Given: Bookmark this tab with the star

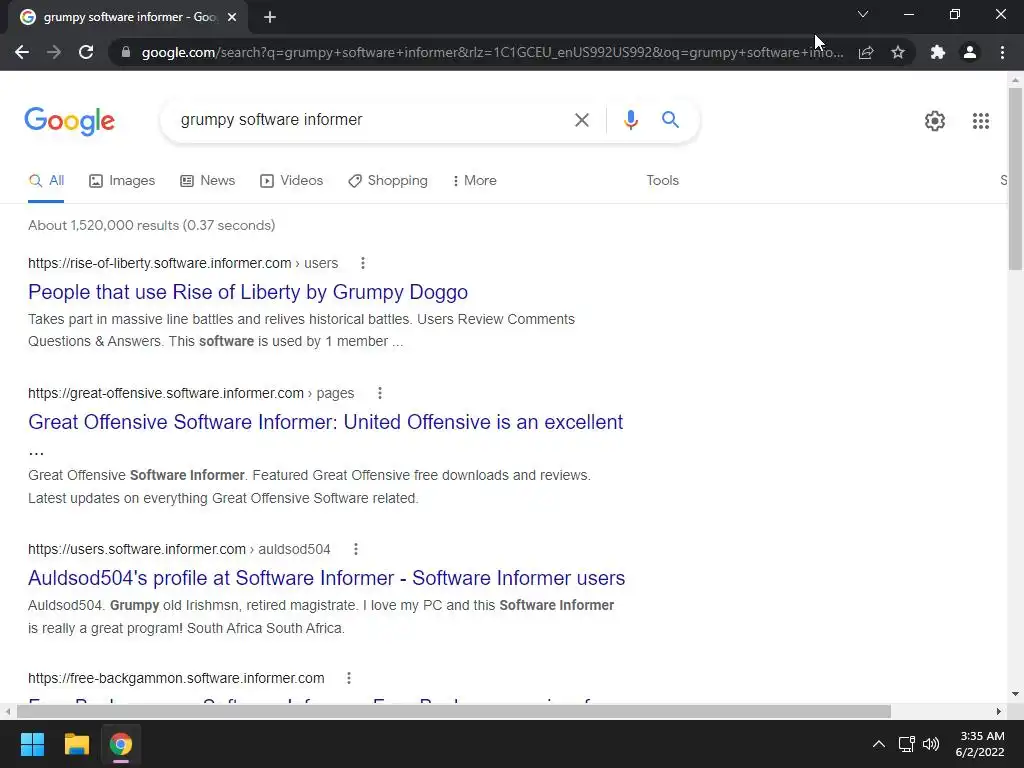Looking at the screenshot, I should pos(898,52).
